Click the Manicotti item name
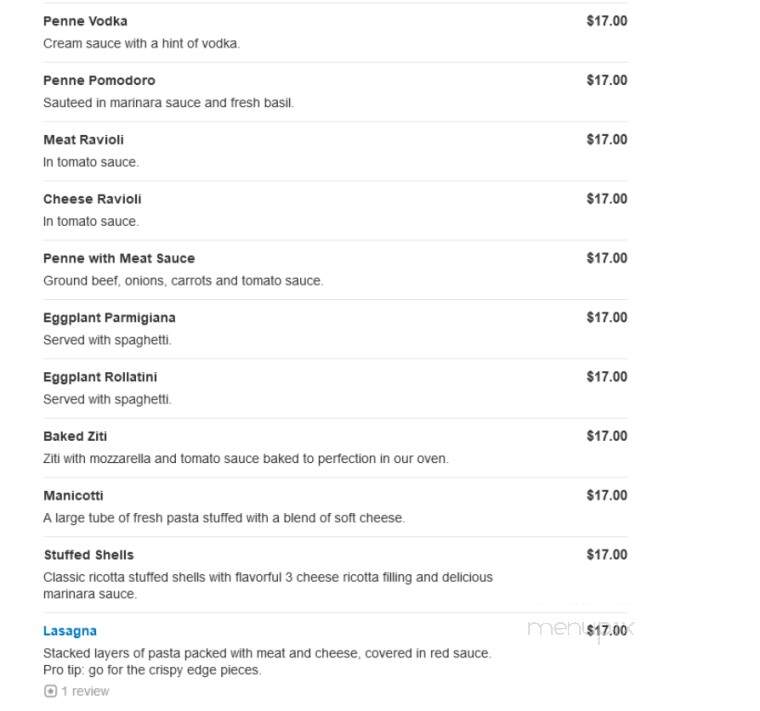 pos(73,495)
